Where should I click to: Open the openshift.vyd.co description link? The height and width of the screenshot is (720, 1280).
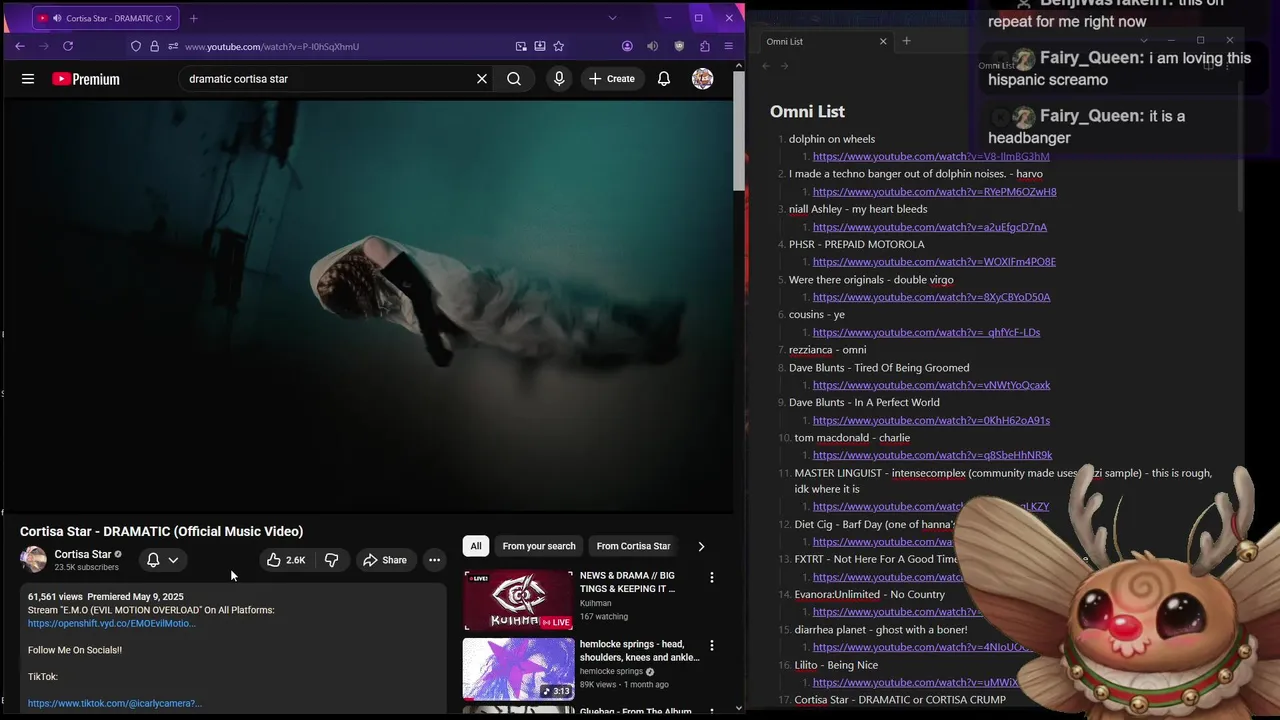(x=112, y=623)
